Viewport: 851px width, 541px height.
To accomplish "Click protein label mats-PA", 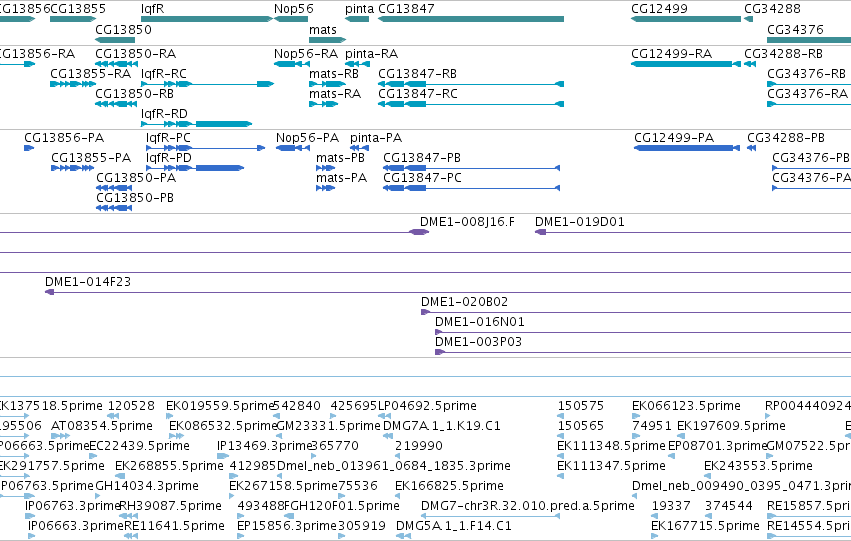I will 341,178.
